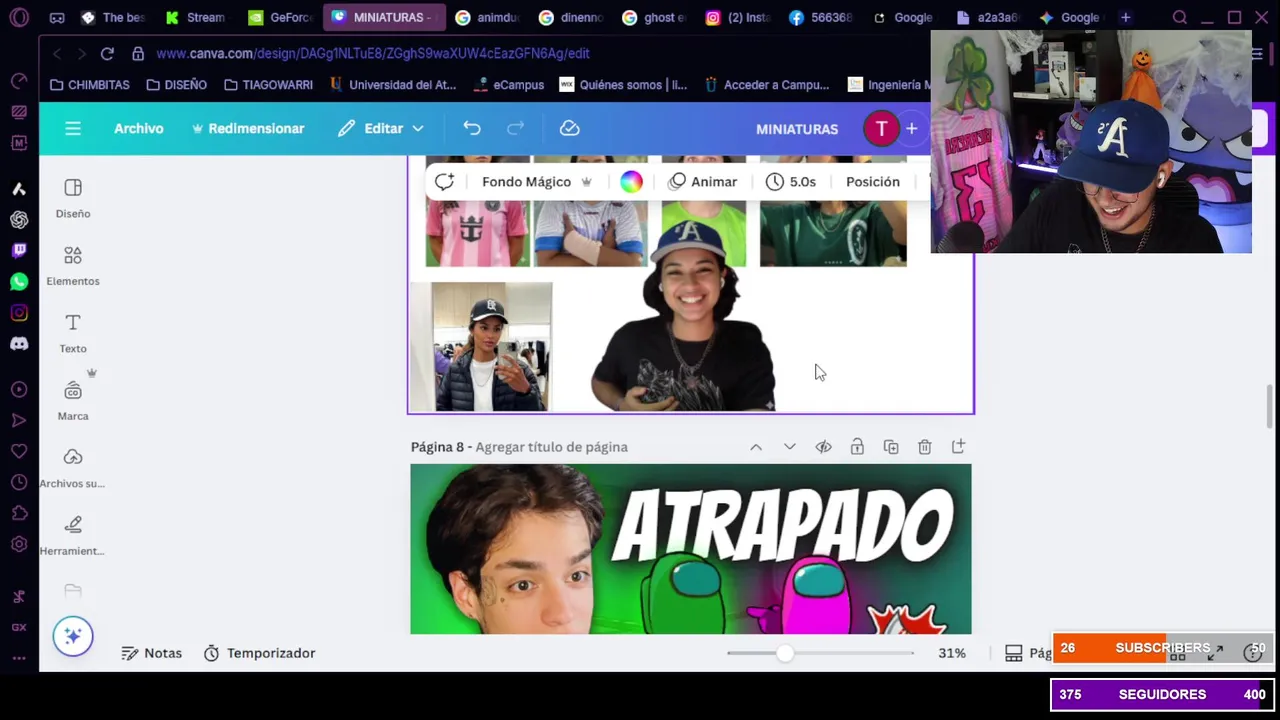The width and height of the screenshot is (1280, 720).
Task: Check the cloud save status icon
Action: (569, 128)
